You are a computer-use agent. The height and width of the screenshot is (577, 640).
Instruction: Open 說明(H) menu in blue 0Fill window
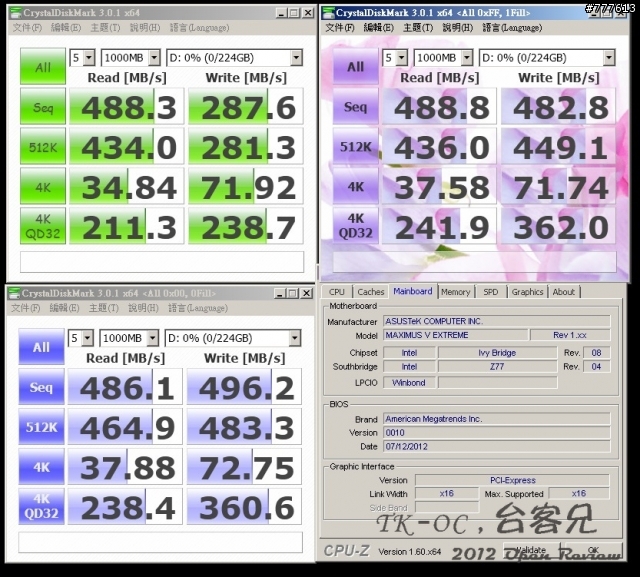pyautogui.click(x=143, y=308)
